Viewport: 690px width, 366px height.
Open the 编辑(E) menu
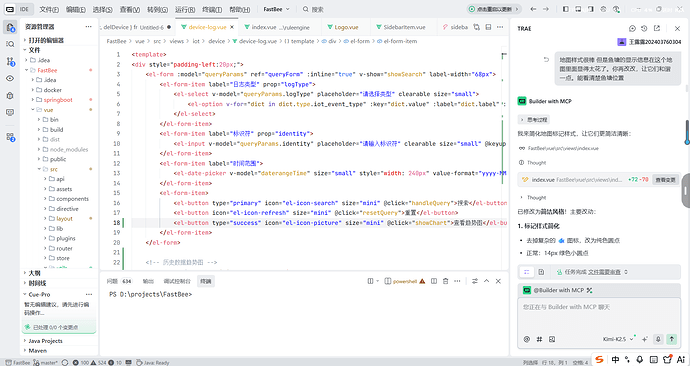[76, 9]
